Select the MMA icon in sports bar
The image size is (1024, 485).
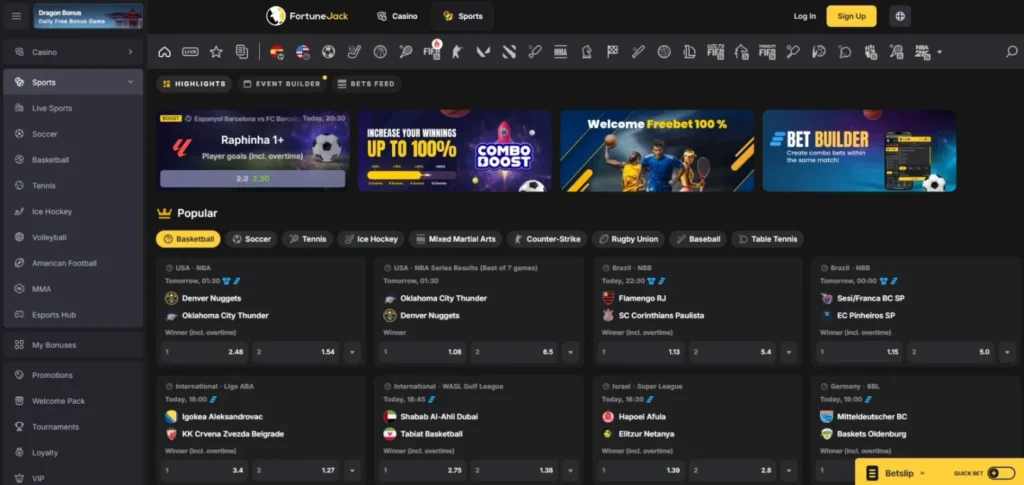(x=560, y=52)
